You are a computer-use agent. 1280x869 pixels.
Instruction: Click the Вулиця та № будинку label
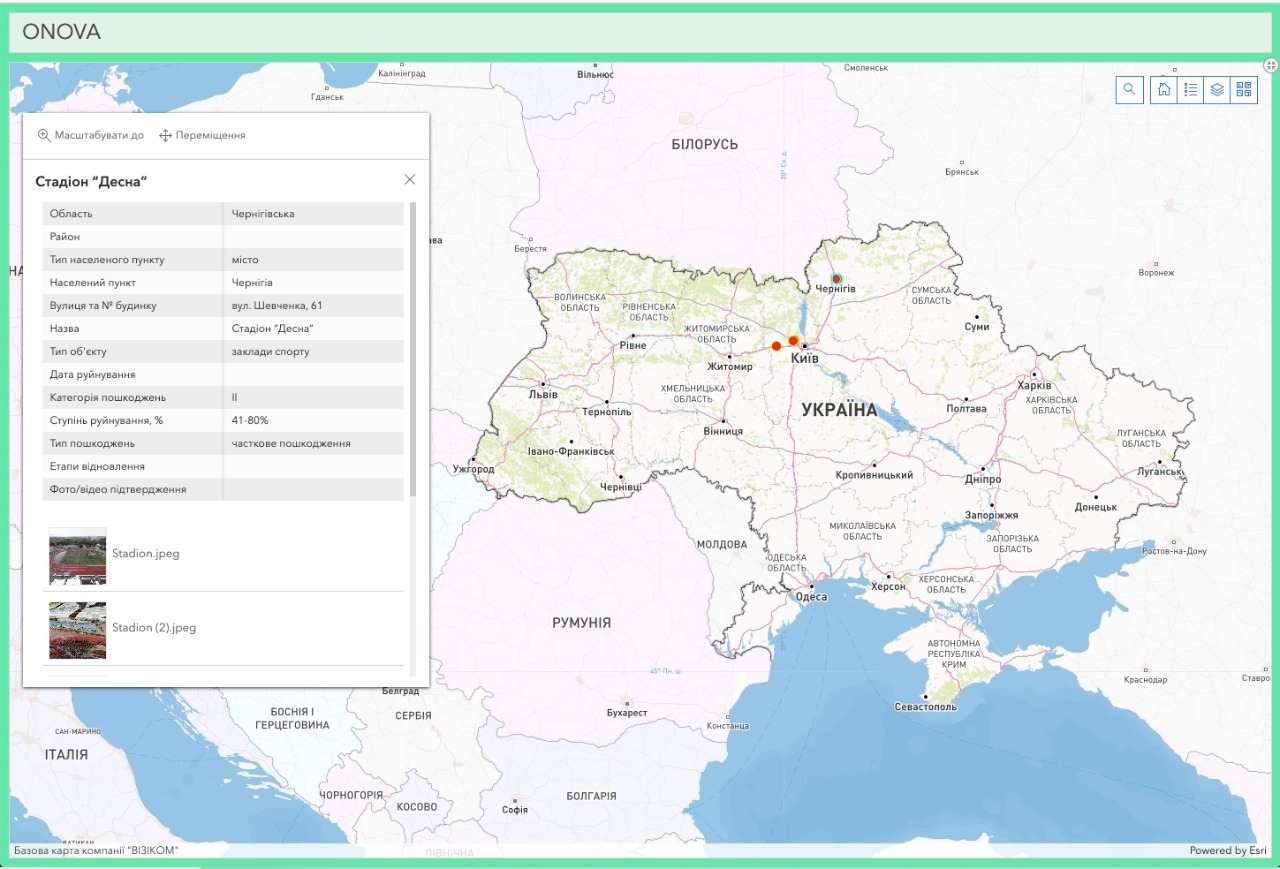click(x=103, y=306)
